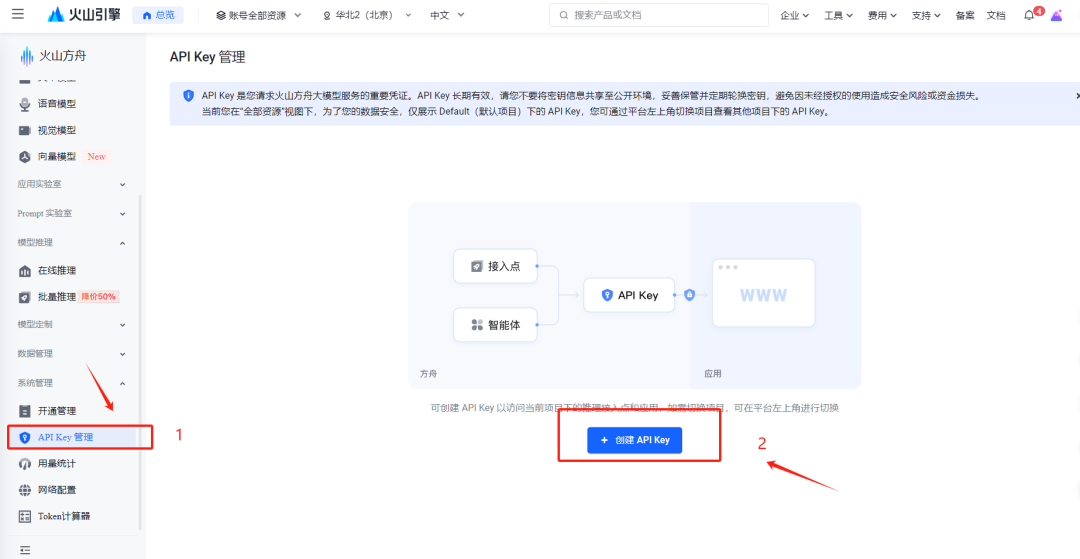Click the 向量模型 icon
This screenshot has height=559, width=1080.
[25, 157]
